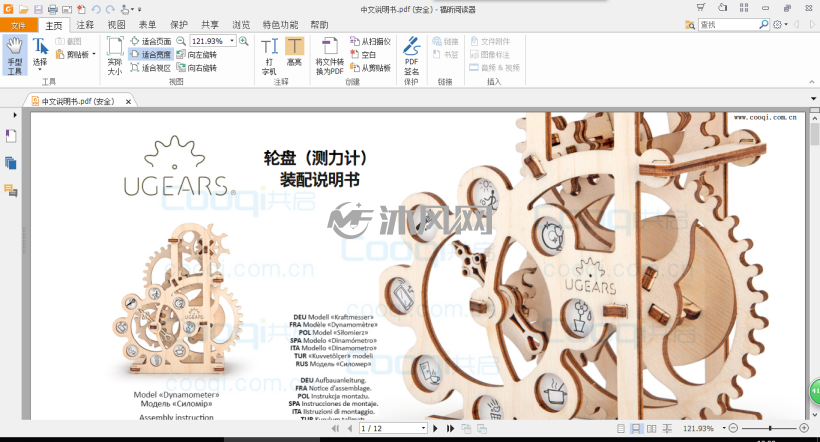Screen dimensions: 820x442
Task: Choose Fit Width (适合宽度)
Action: click(151, 54)
